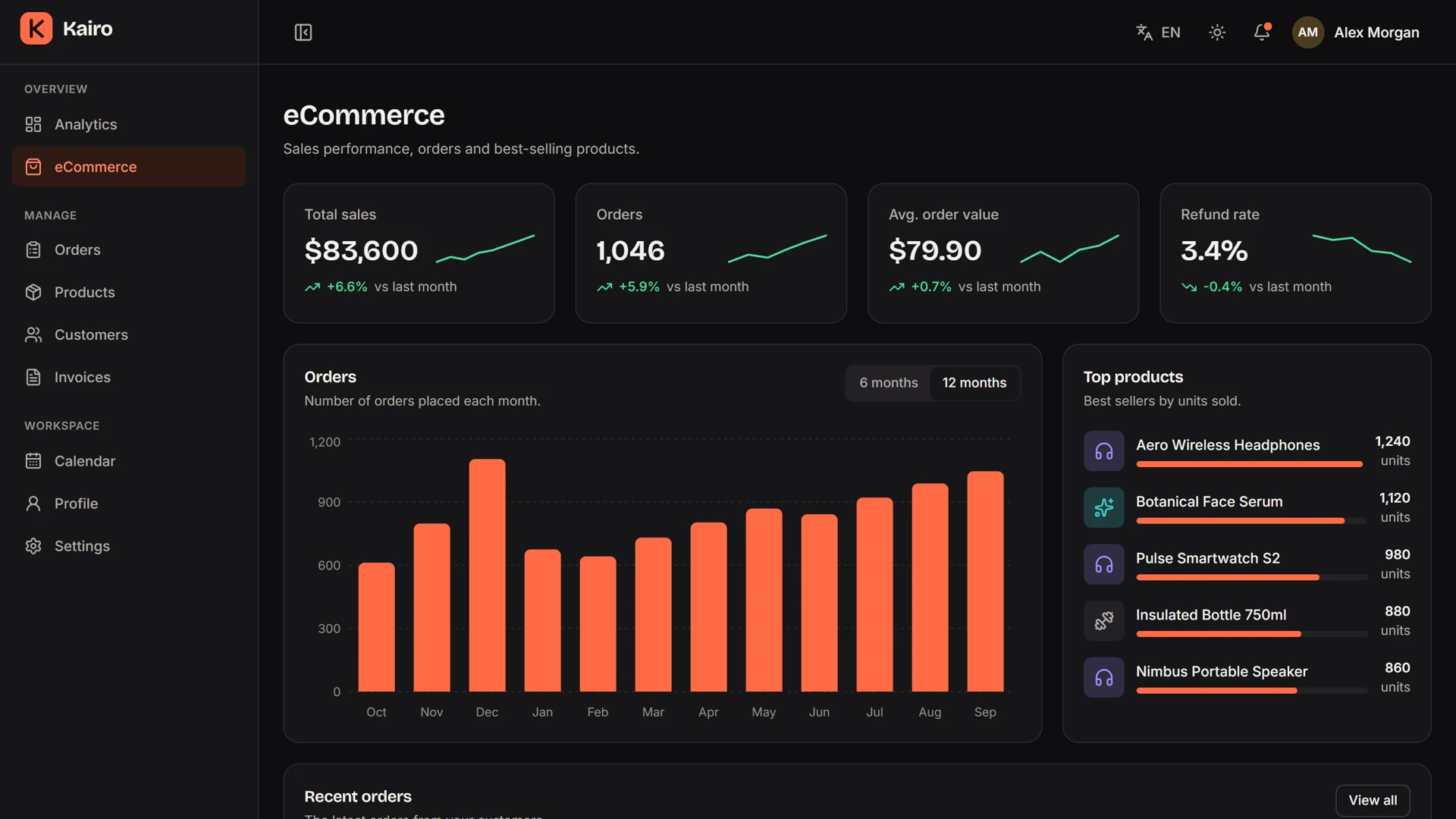
Task: Click the eCommerce shopping bag icon
Action: pyautogui.click(x=33, y=167)
